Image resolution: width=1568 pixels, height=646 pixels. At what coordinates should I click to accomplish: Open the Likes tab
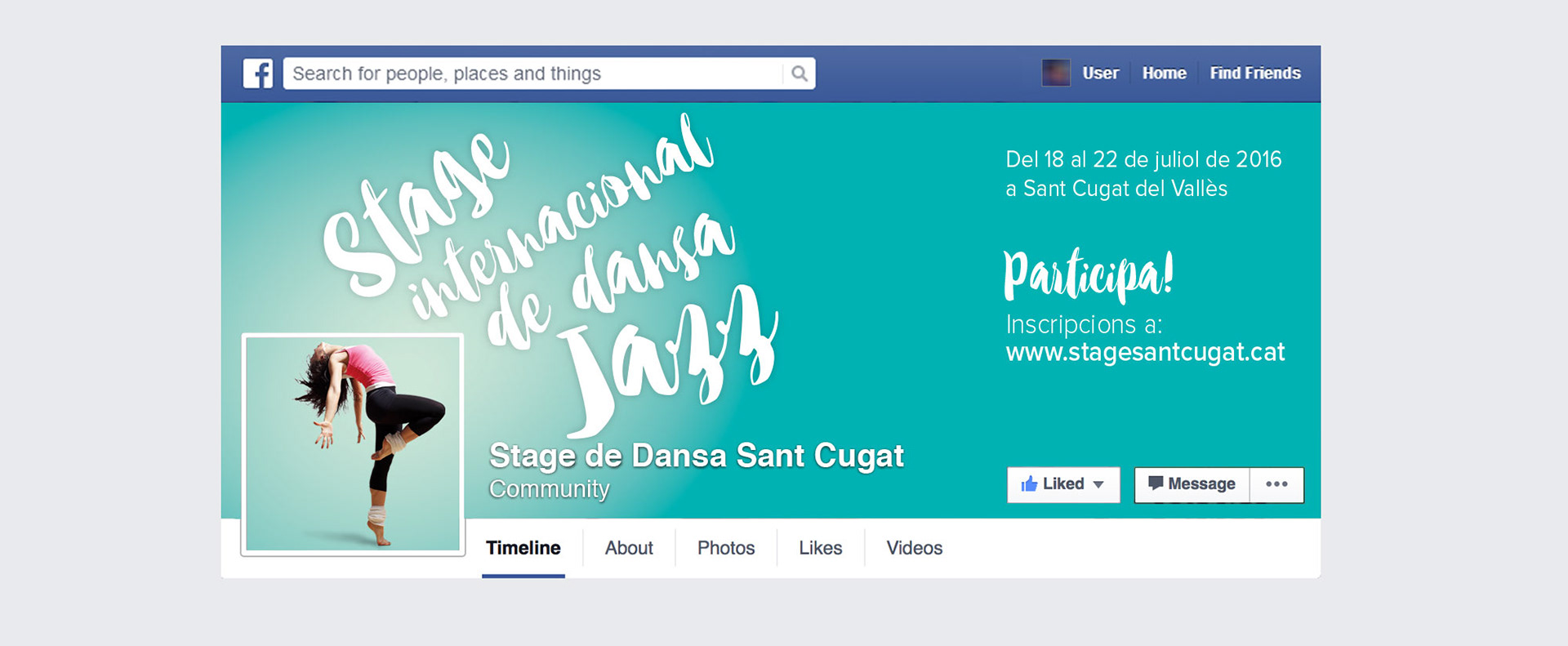821,548
